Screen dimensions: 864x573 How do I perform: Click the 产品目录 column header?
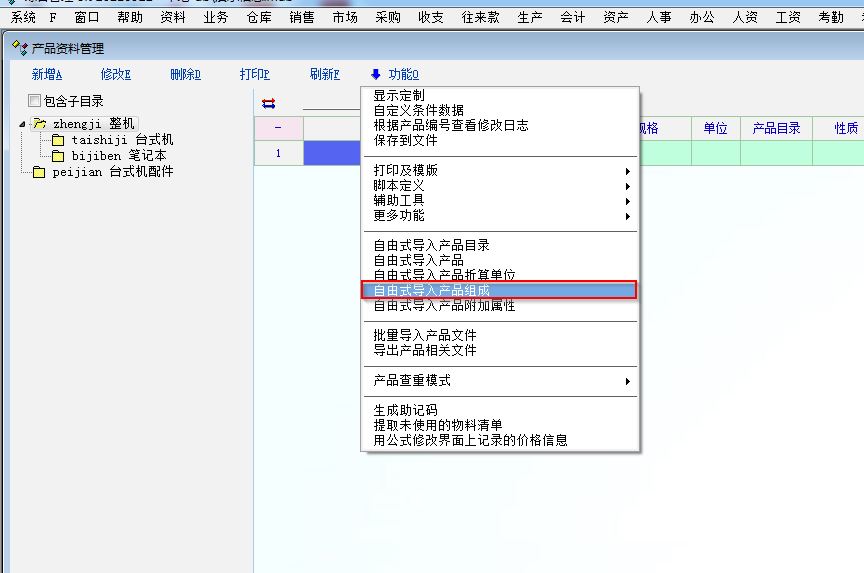776,128
